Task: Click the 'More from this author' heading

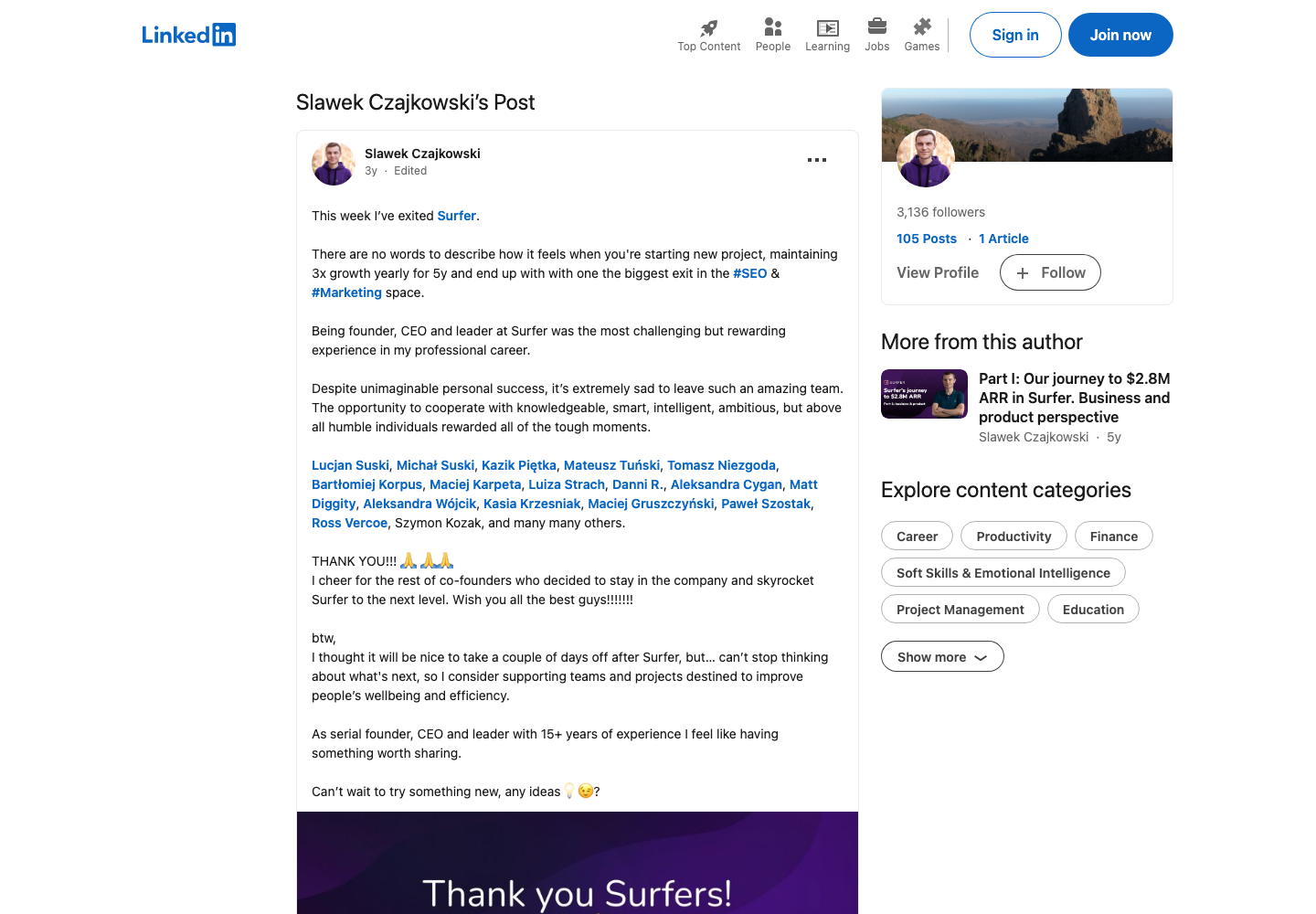Action: [982, 342]
